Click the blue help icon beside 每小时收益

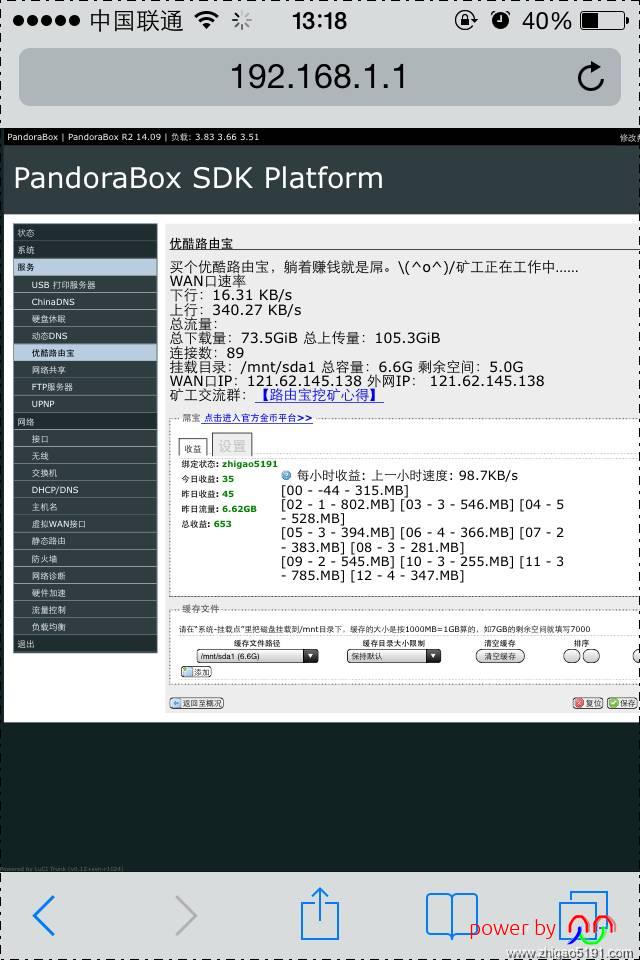[x=286, y=475]
